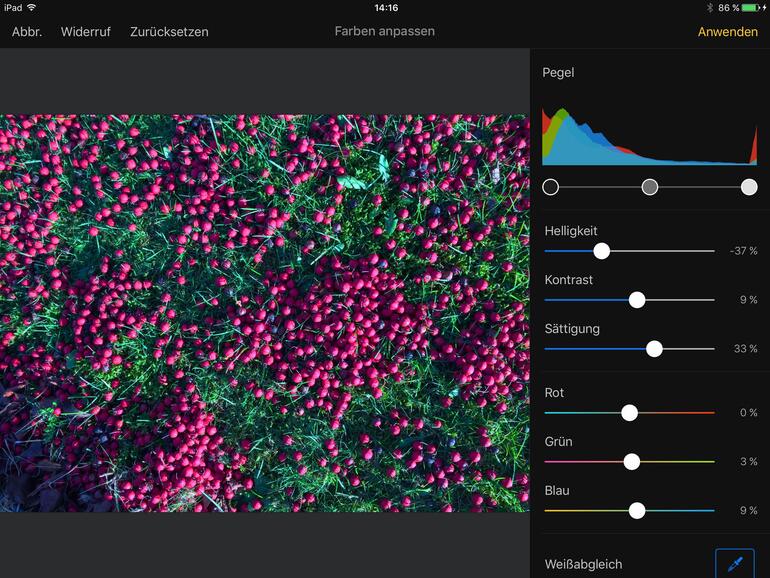Click the Rot color slider knob
This screenshot has width=770, height=578.
coord(629,413)
